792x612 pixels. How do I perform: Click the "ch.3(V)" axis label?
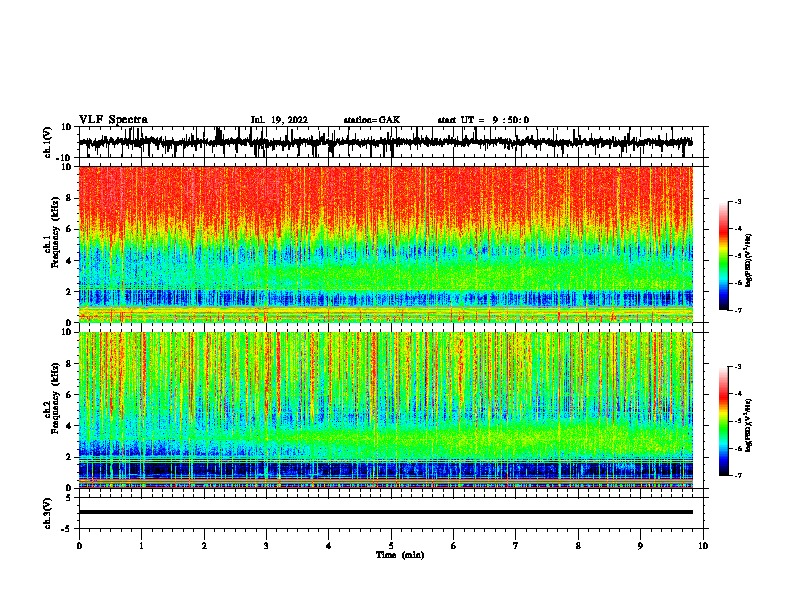point(48,513)
